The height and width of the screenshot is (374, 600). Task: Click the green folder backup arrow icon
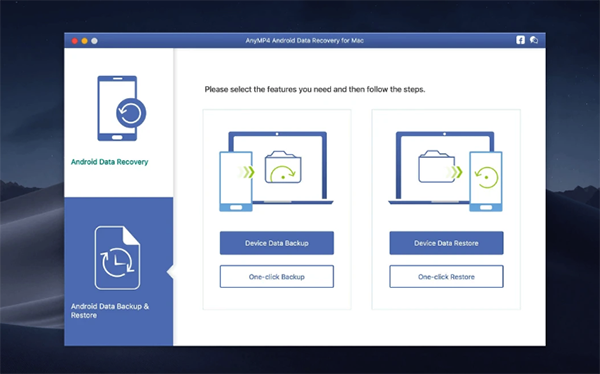pos(283,167)
